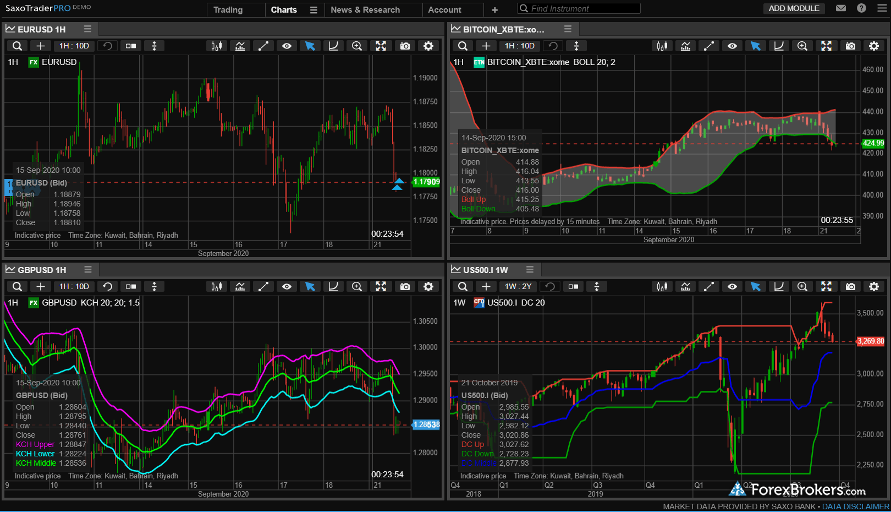Open the DATA DISCLAIMER link
891x512 pixels.
pyautogui.click(x=856, y=506)
